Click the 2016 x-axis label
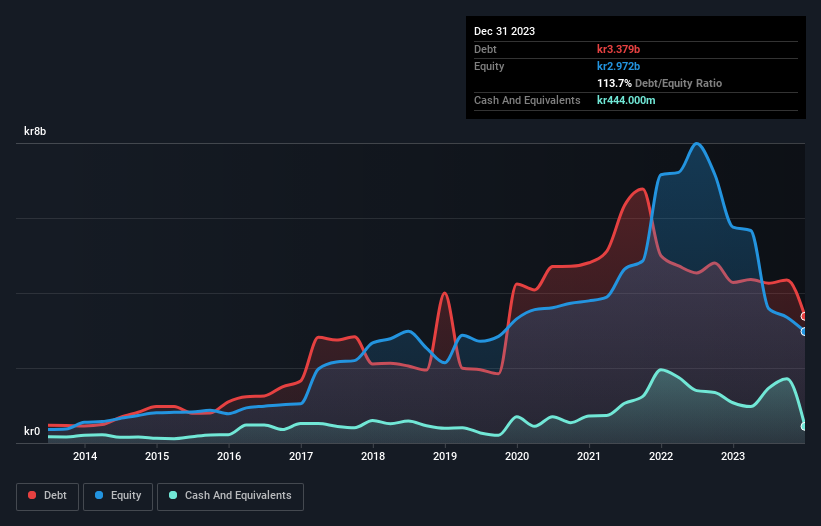The image size is (821, 526). (229, 456)
